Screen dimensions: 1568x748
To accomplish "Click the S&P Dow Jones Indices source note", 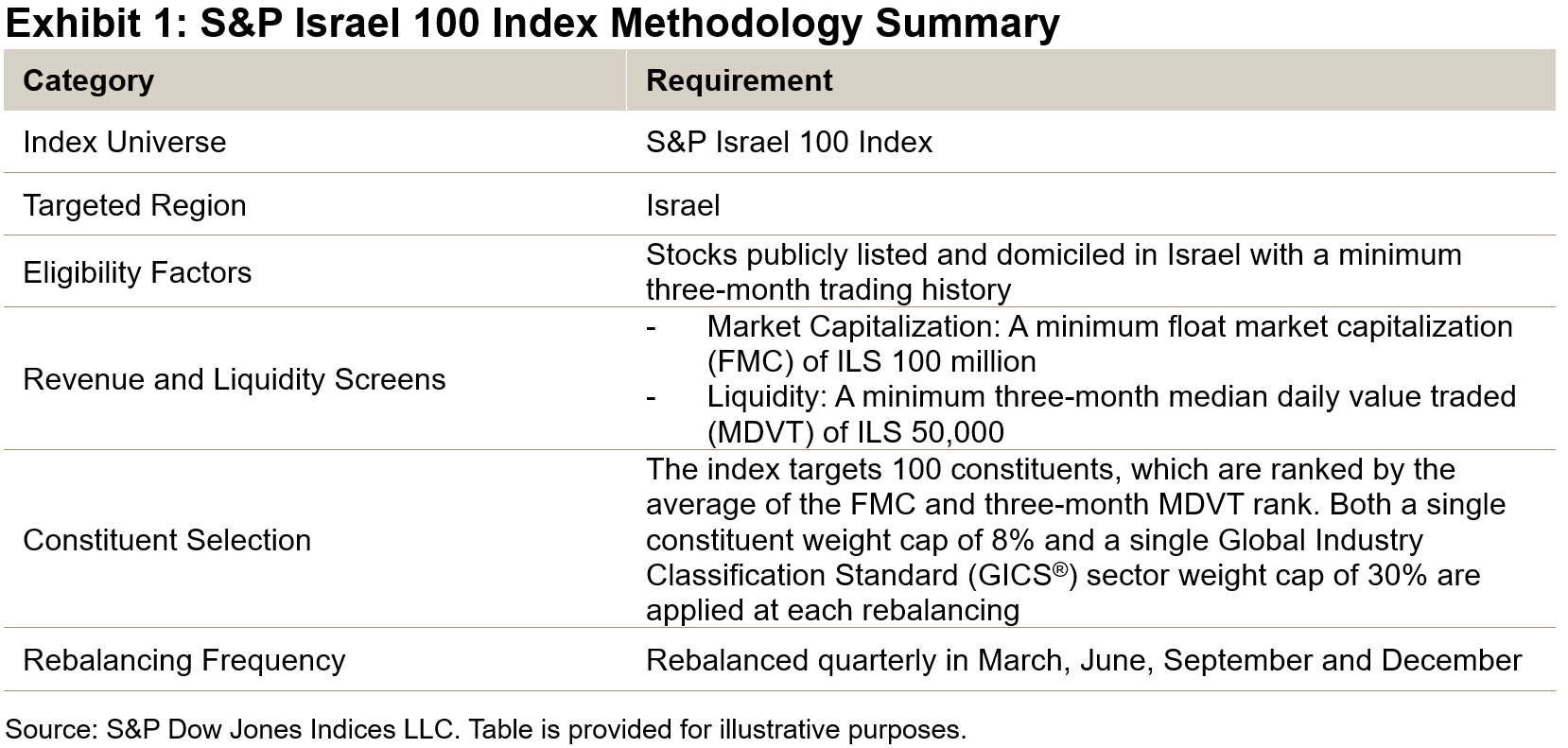I will pyautogui.click(x=485, y=729).
